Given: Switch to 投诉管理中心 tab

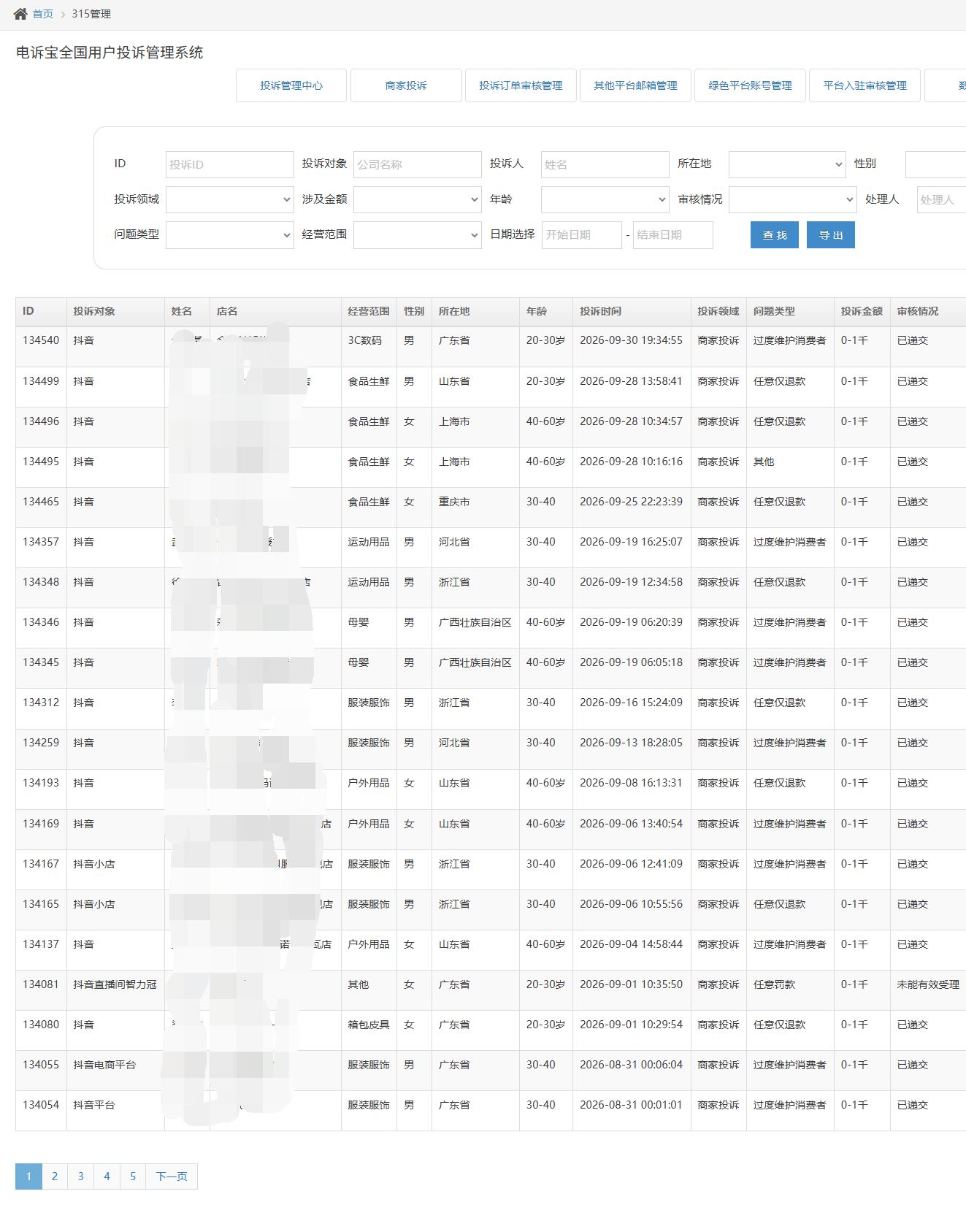Looking at the screenshot, I should click(x=291, y=85).
